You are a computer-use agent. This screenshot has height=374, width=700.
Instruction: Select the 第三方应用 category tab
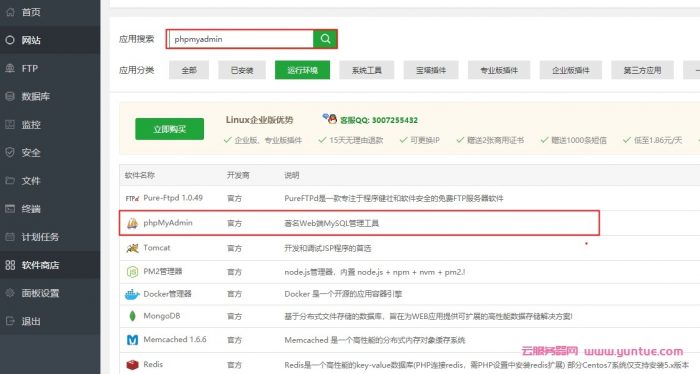pyautogui.click(x=642, y=70)
